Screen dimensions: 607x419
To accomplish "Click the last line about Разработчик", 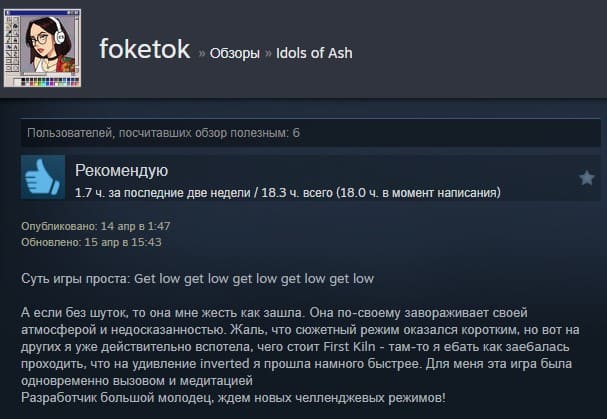I will (x=233, y=397).
